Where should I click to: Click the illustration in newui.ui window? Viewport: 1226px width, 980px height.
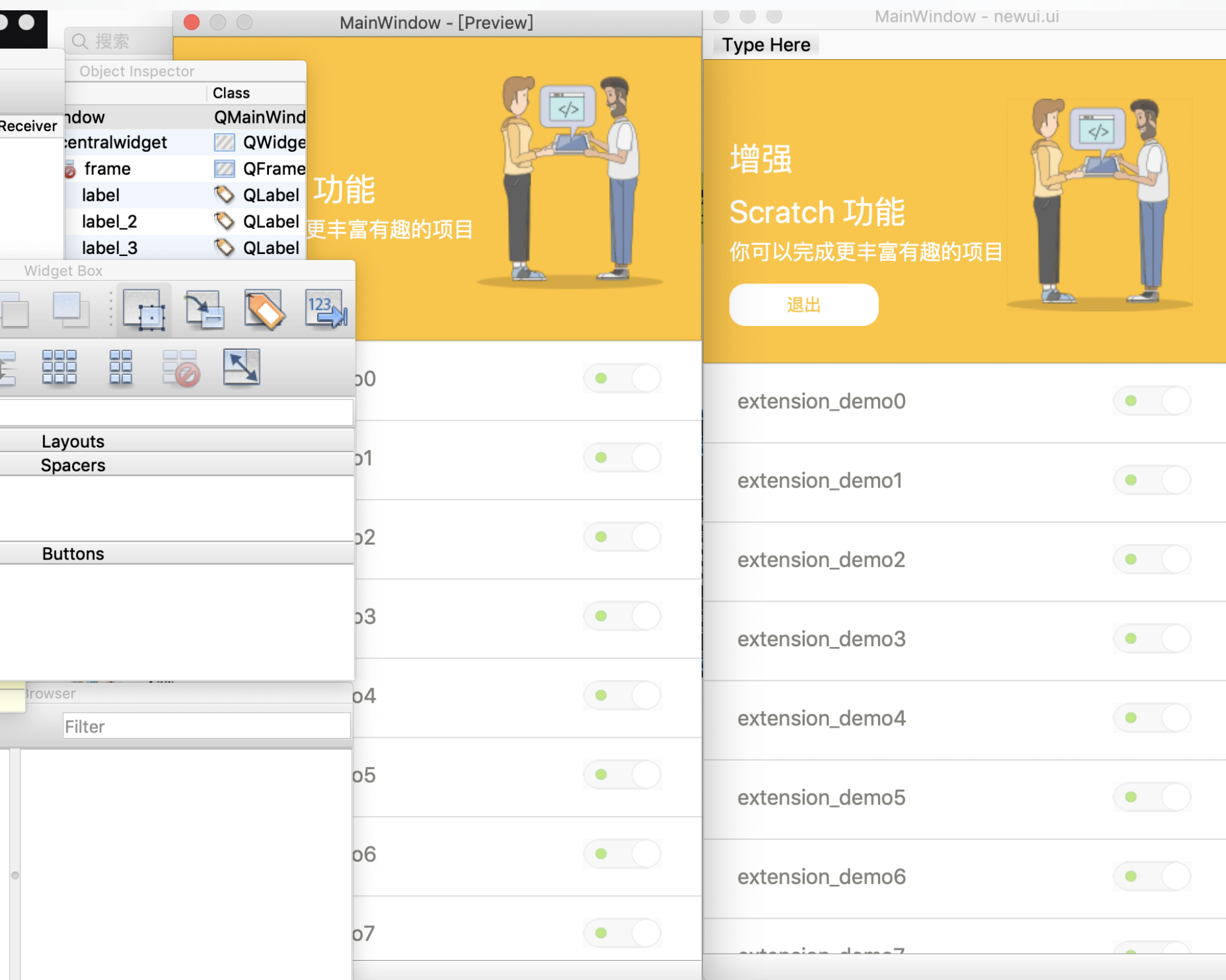pos(1099,205)
